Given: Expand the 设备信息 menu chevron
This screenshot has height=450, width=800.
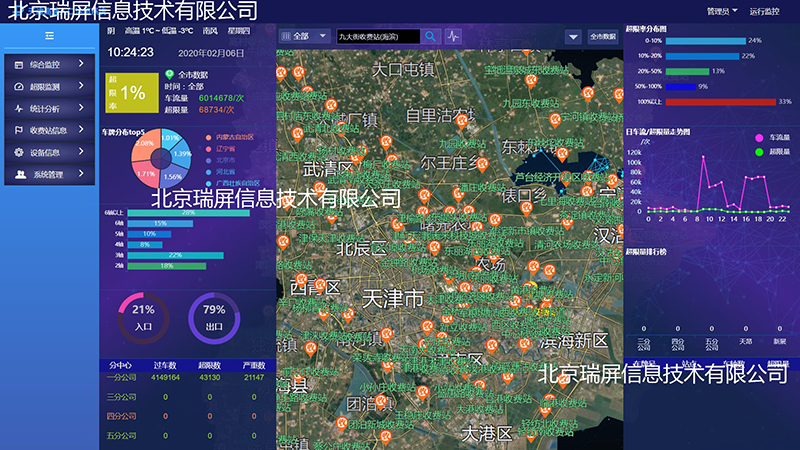Looking at the screenshot, I should point(81,152).
